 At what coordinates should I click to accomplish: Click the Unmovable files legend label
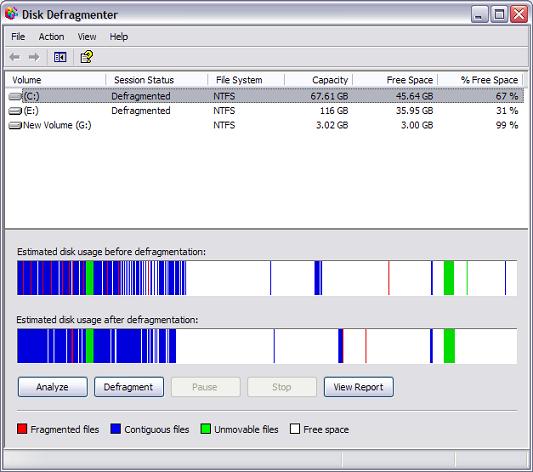click(246, 430)
